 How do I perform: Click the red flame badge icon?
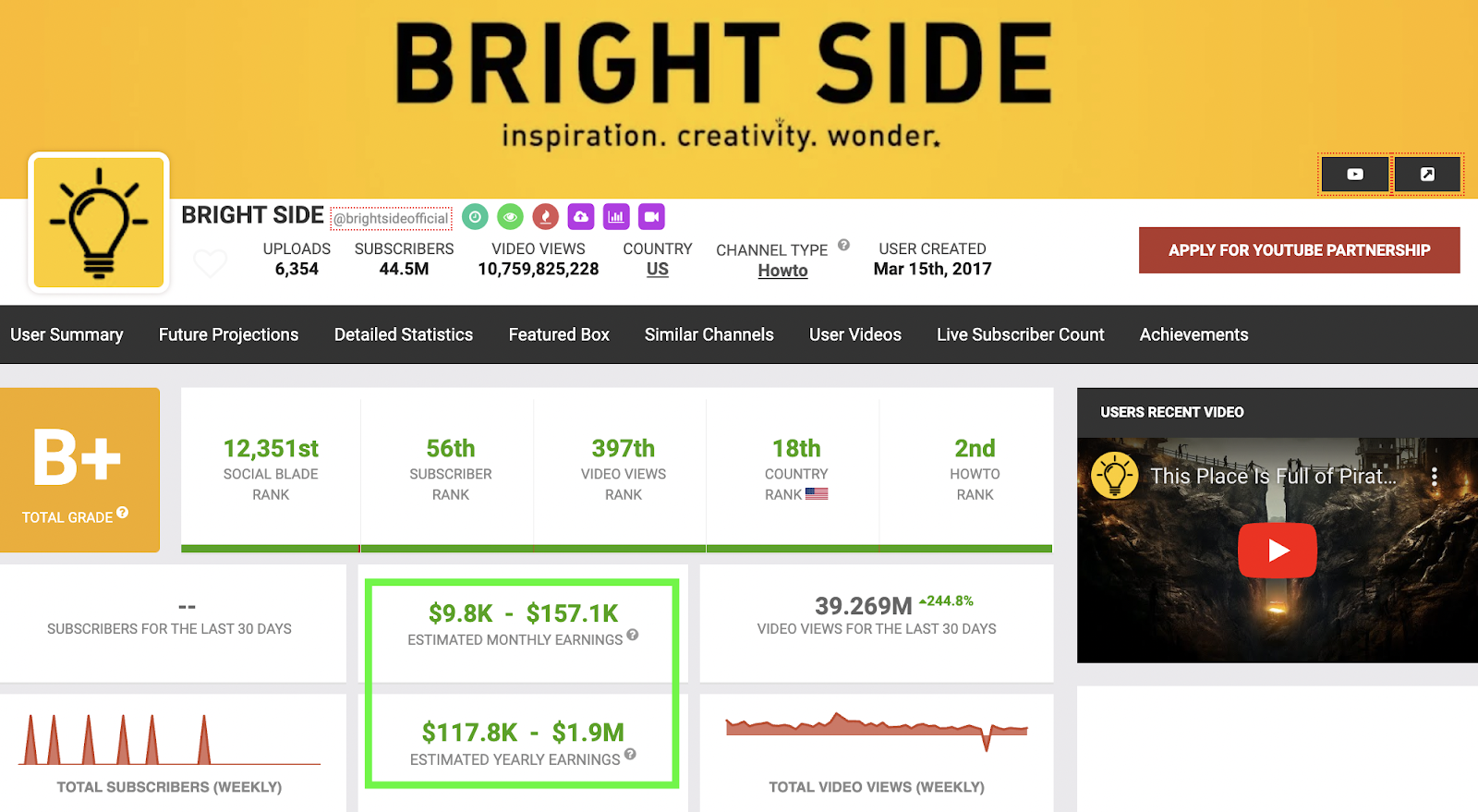(545, 217)
